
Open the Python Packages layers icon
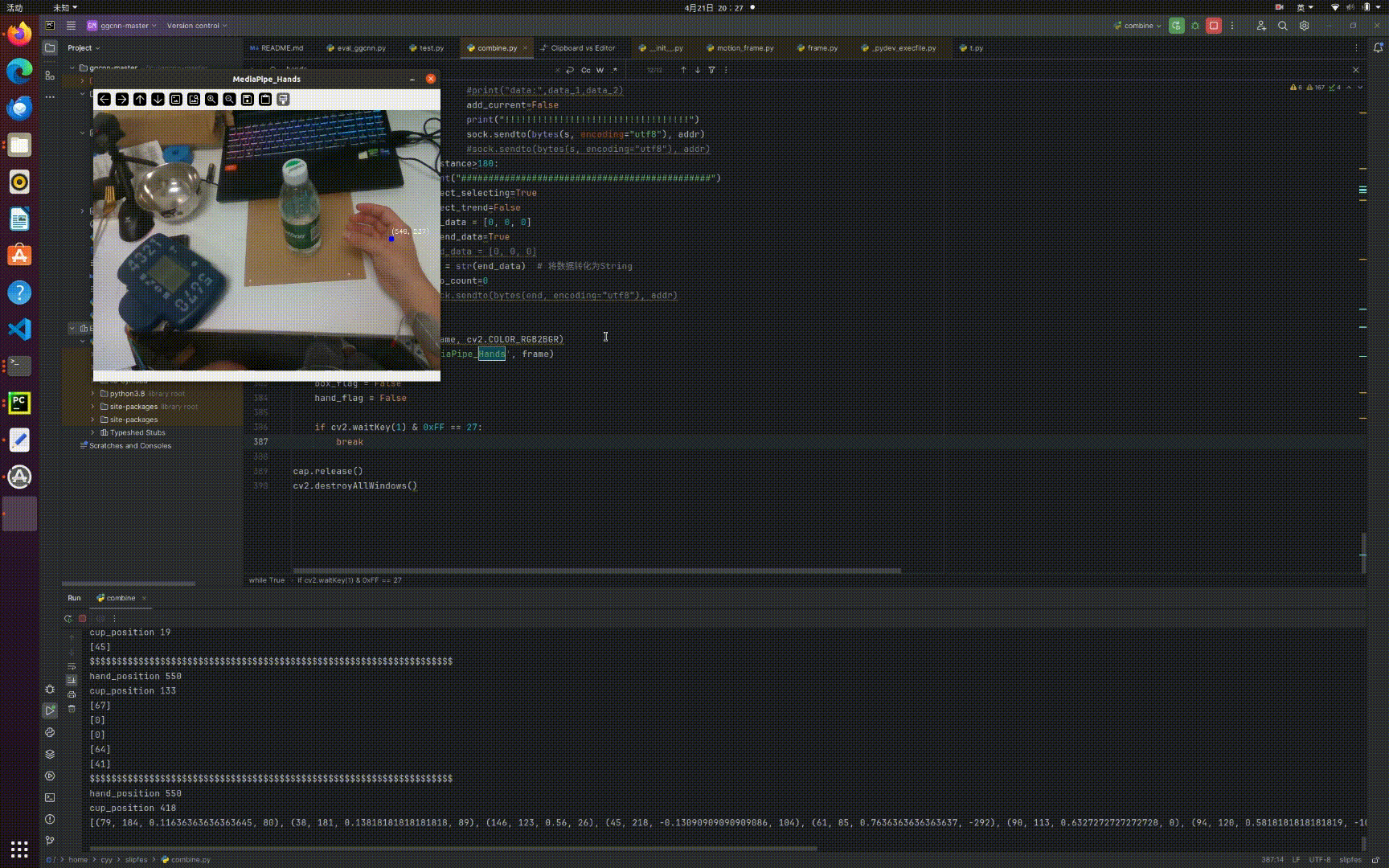coord(50,754)
